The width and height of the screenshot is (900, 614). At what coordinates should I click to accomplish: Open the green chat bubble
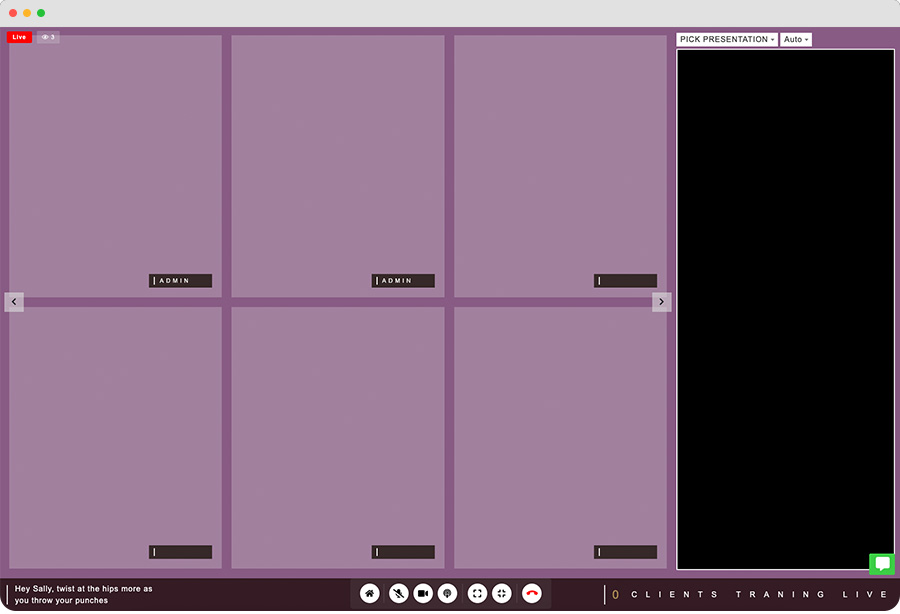pos(882,564)
